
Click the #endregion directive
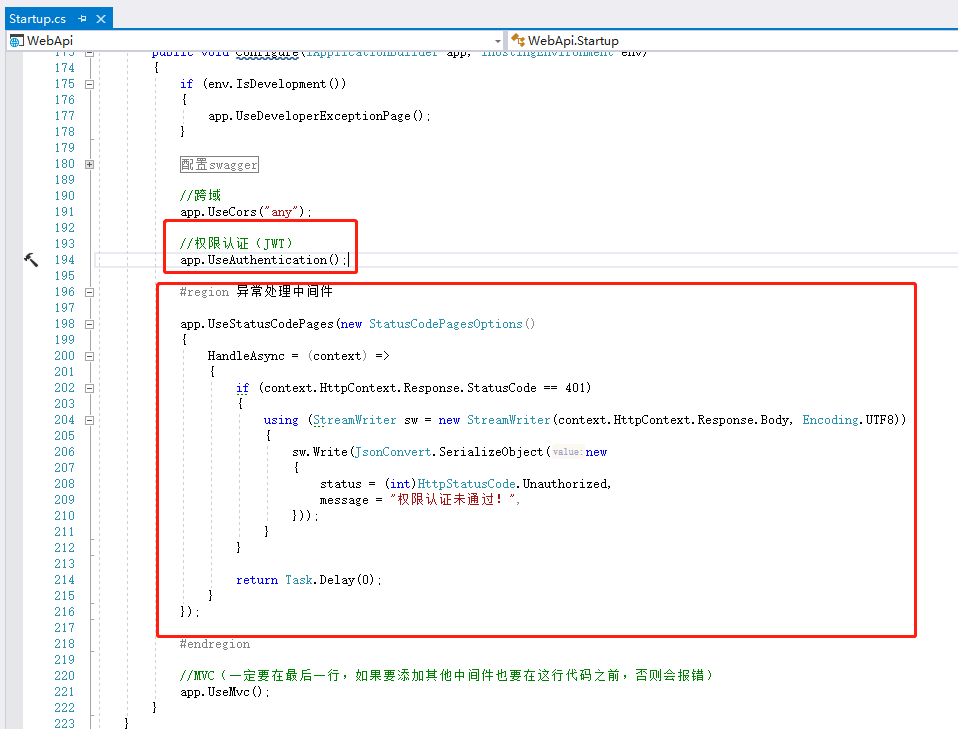(214, 644)
